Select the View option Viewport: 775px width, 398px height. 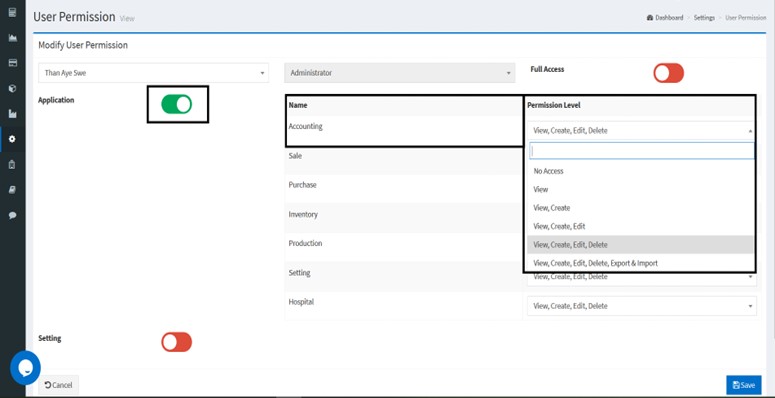(x=641, y=189)
